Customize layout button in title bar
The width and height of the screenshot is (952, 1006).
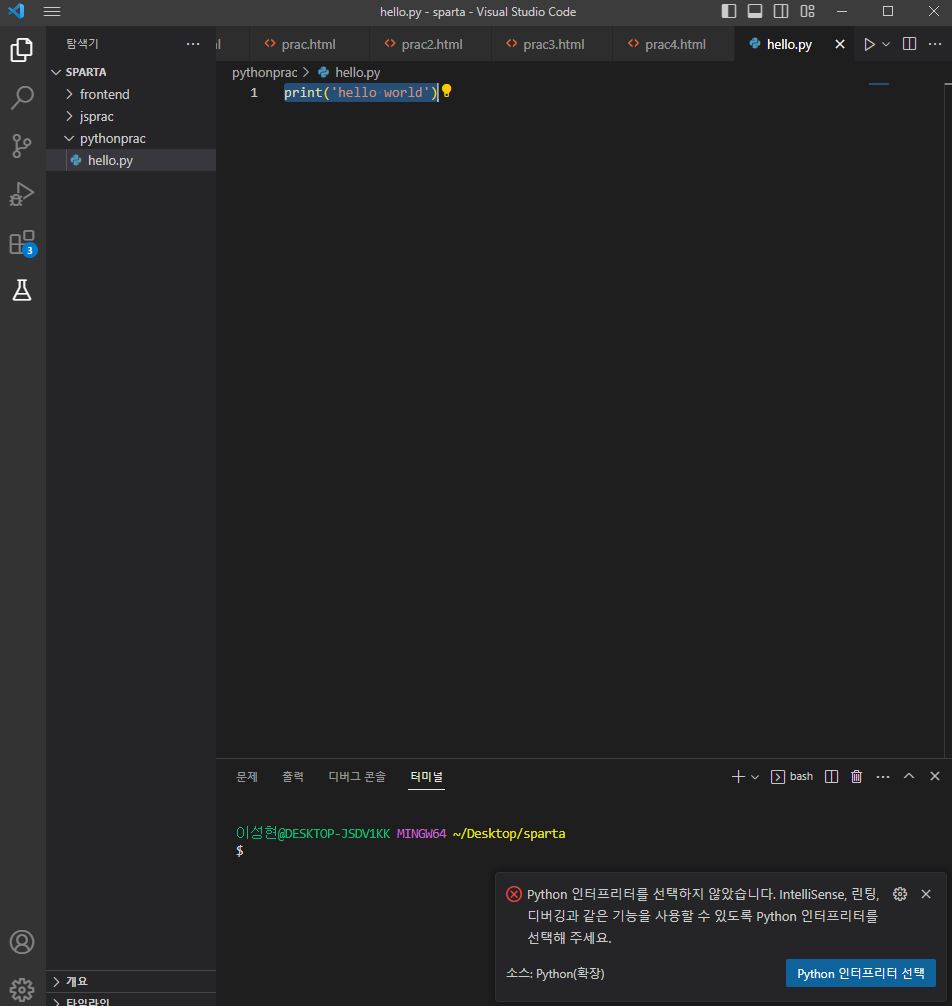(807, 11)
